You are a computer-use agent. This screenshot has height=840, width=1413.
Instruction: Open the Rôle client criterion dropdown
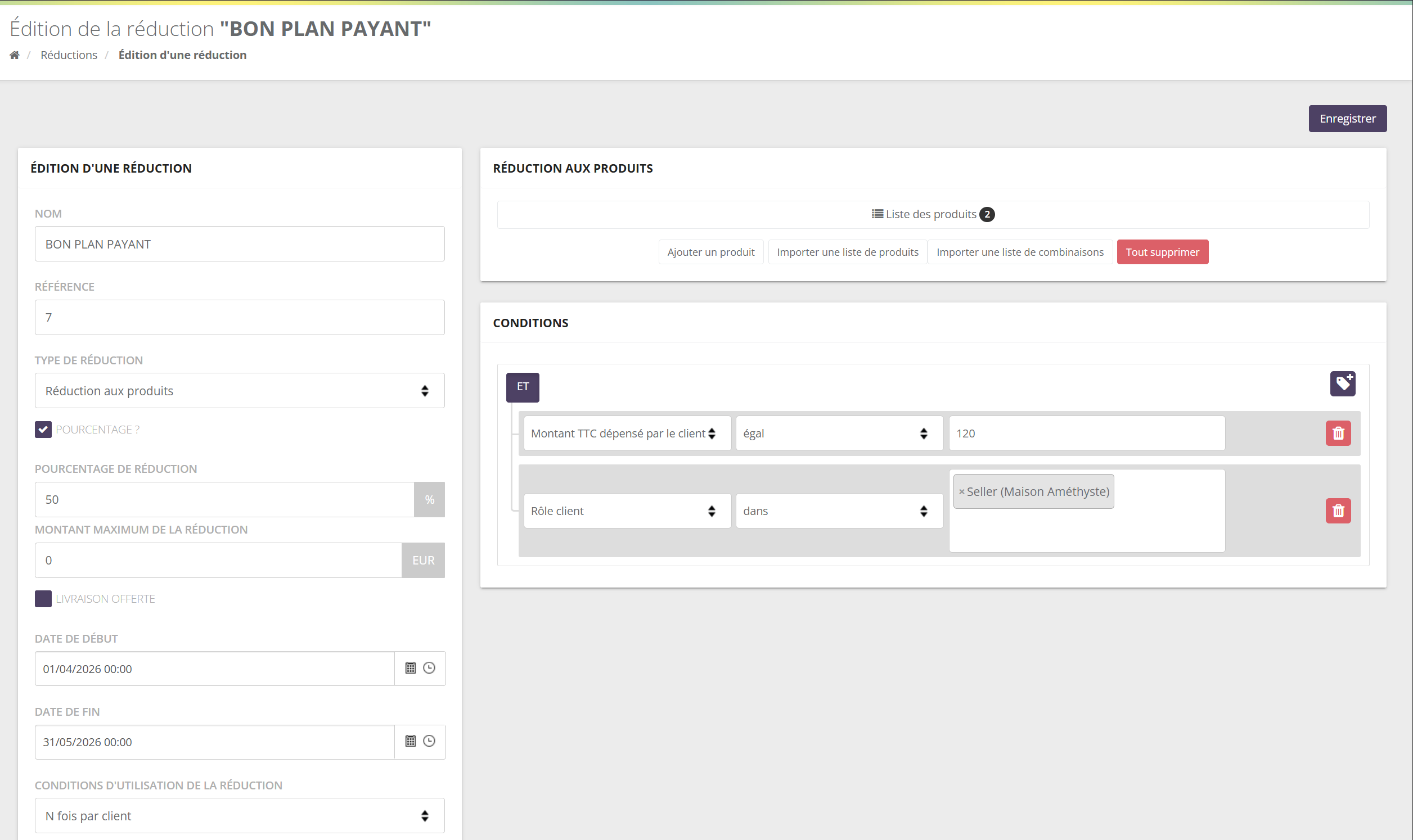point(627,511)
